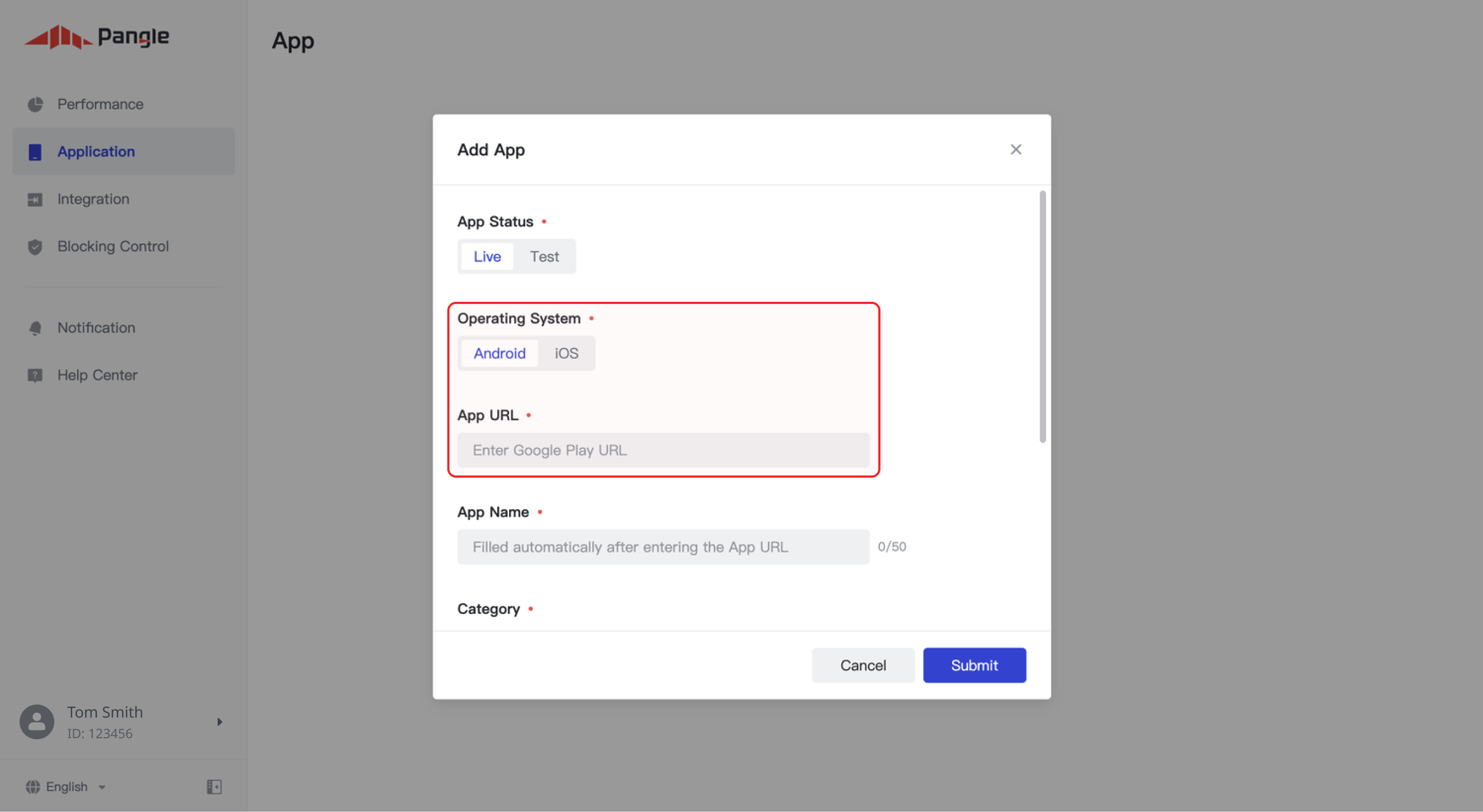Open the Notification section

[x=123, y=328]
